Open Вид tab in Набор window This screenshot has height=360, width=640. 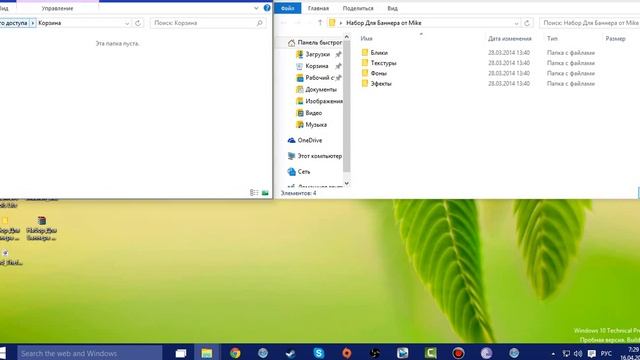(x=392, y=8)
